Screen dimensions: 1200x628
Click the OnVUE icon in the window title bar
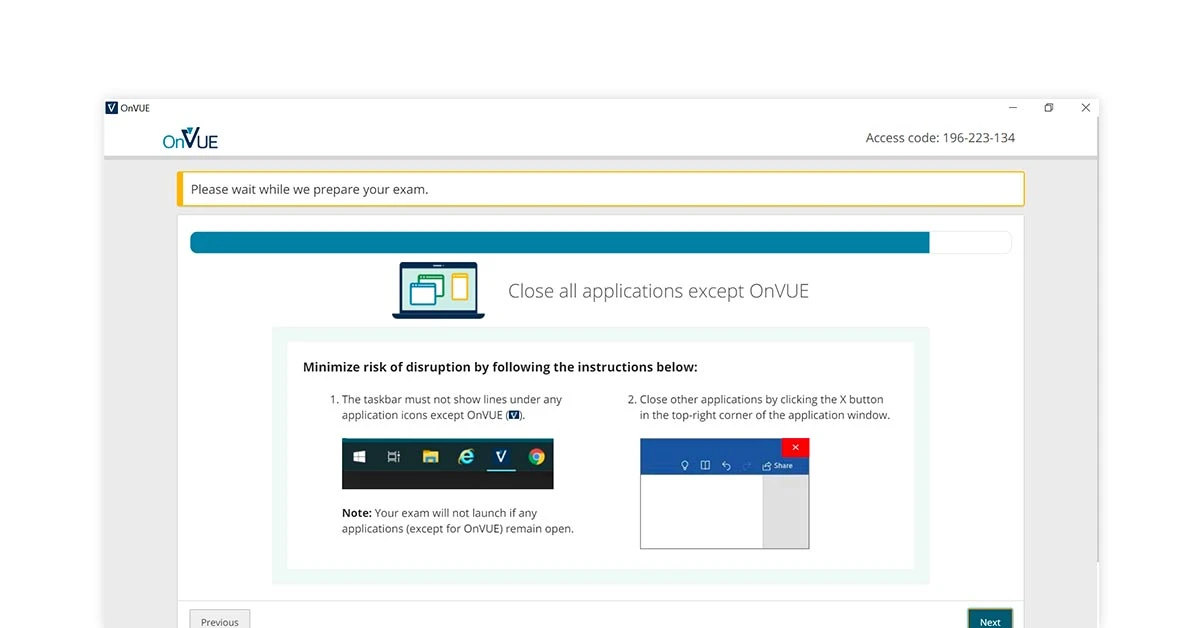tap(112, 107)
